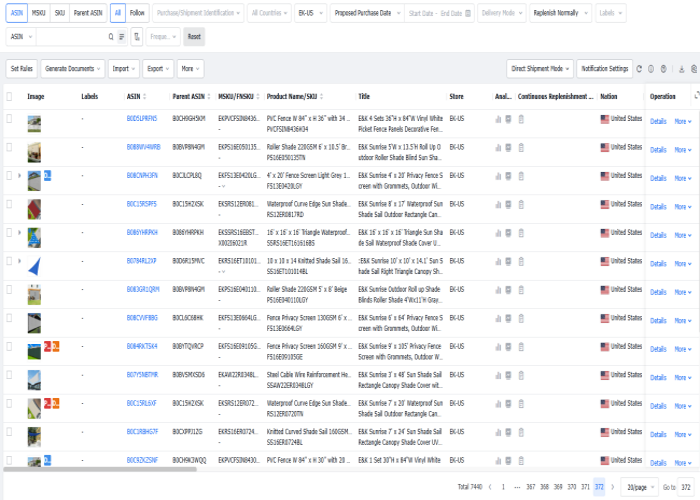This screenshot has height=500, width=700.
Task: Open the Replenish Normally dropdown
Action: pos(561,13)
